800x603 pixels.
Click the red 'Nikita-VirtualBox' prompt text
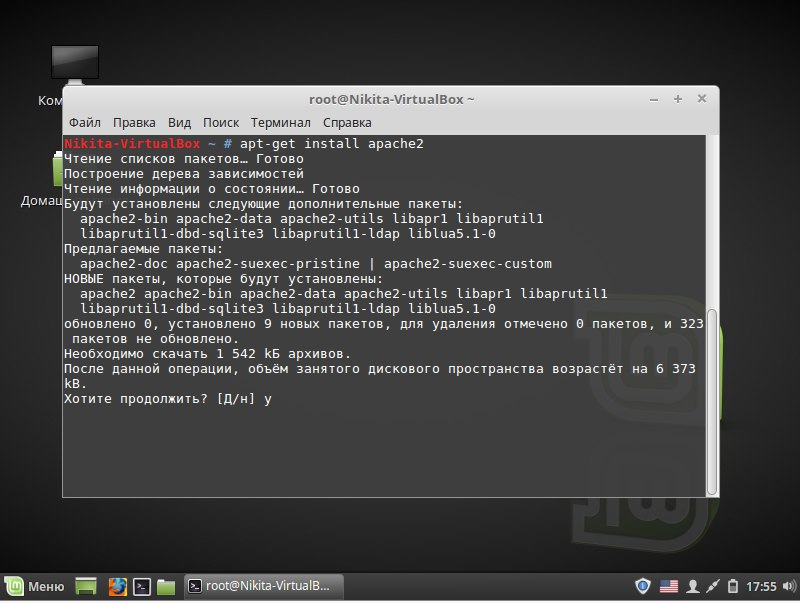point(132,144)
